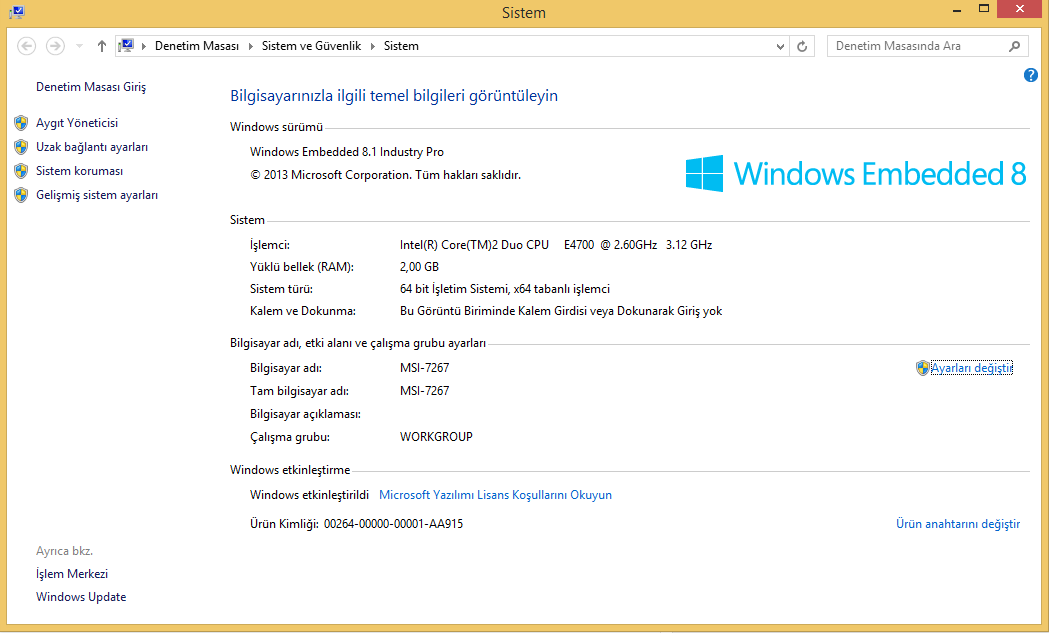Select Sistem breadcrumb in address bar
The image size is (1049, 633).
[401, 46]
